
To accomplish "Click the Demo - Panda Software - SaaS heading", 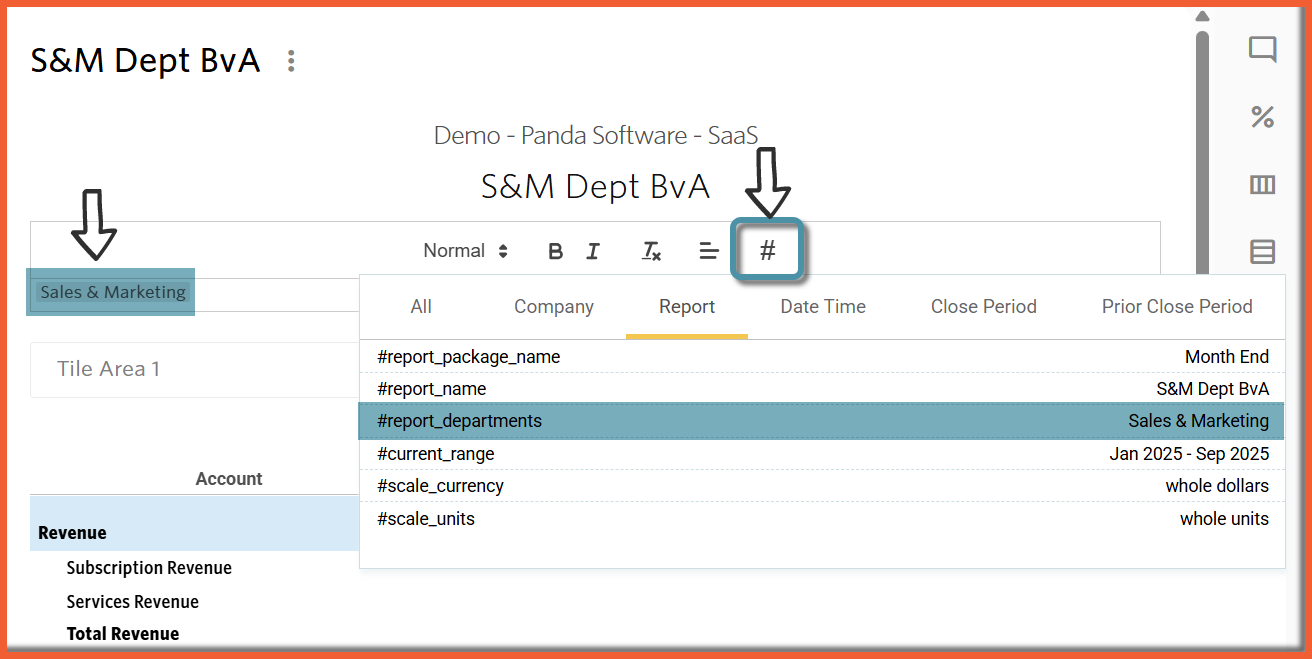I will [596, 135].
